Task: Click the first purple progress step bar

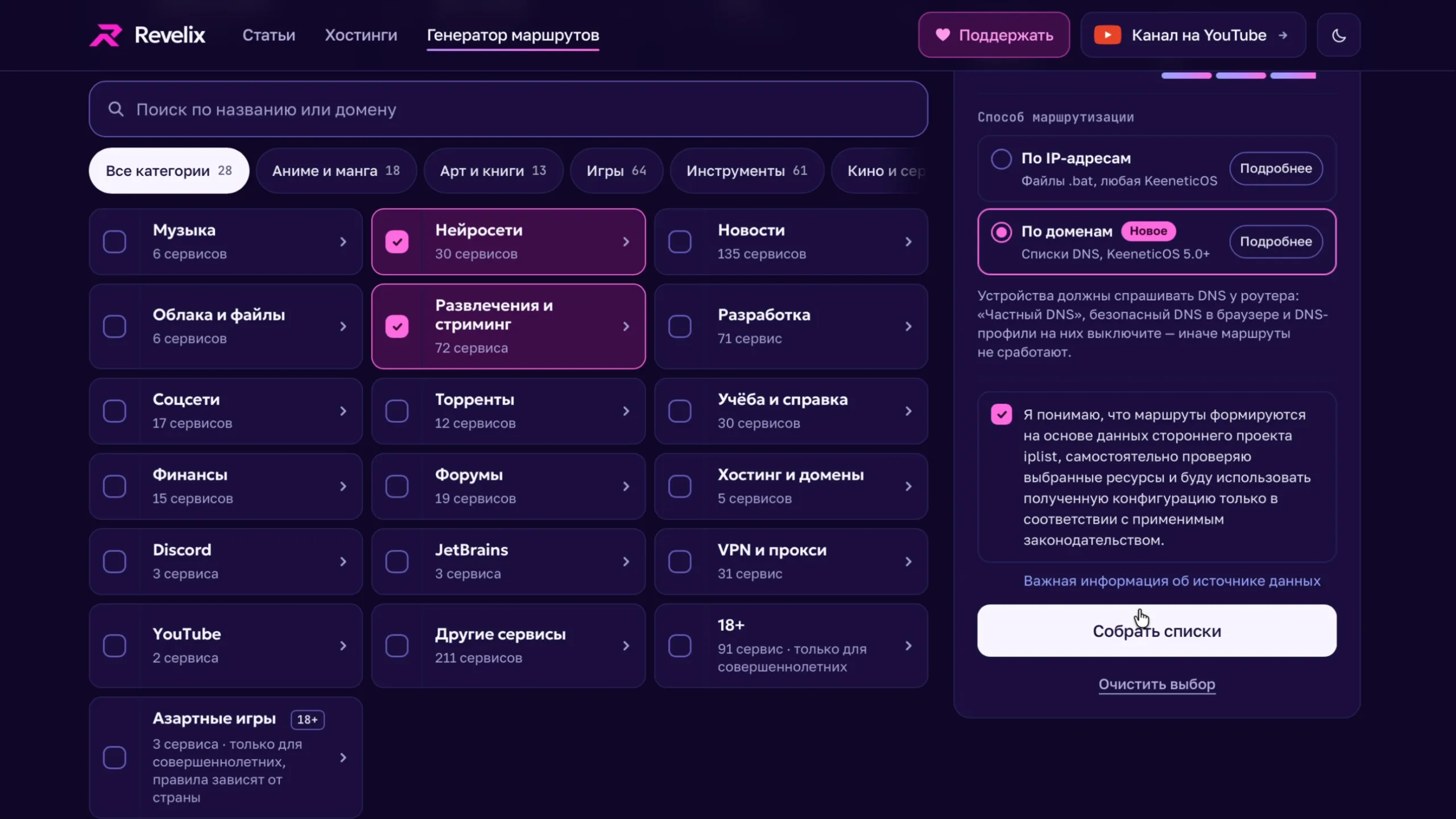Action: click(x=1186, y=76)
